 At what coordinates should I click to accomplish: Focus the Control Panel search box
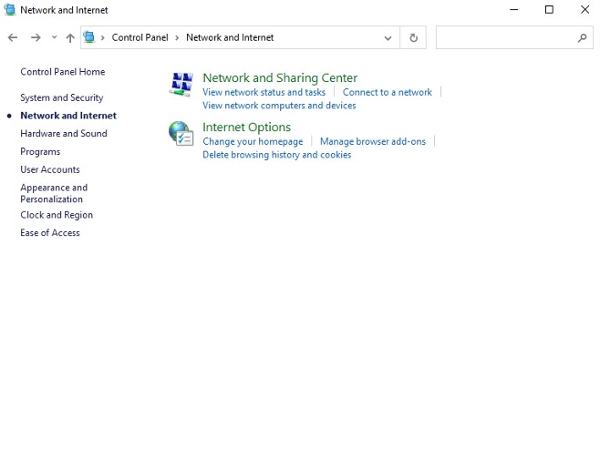tap(515, 37)
